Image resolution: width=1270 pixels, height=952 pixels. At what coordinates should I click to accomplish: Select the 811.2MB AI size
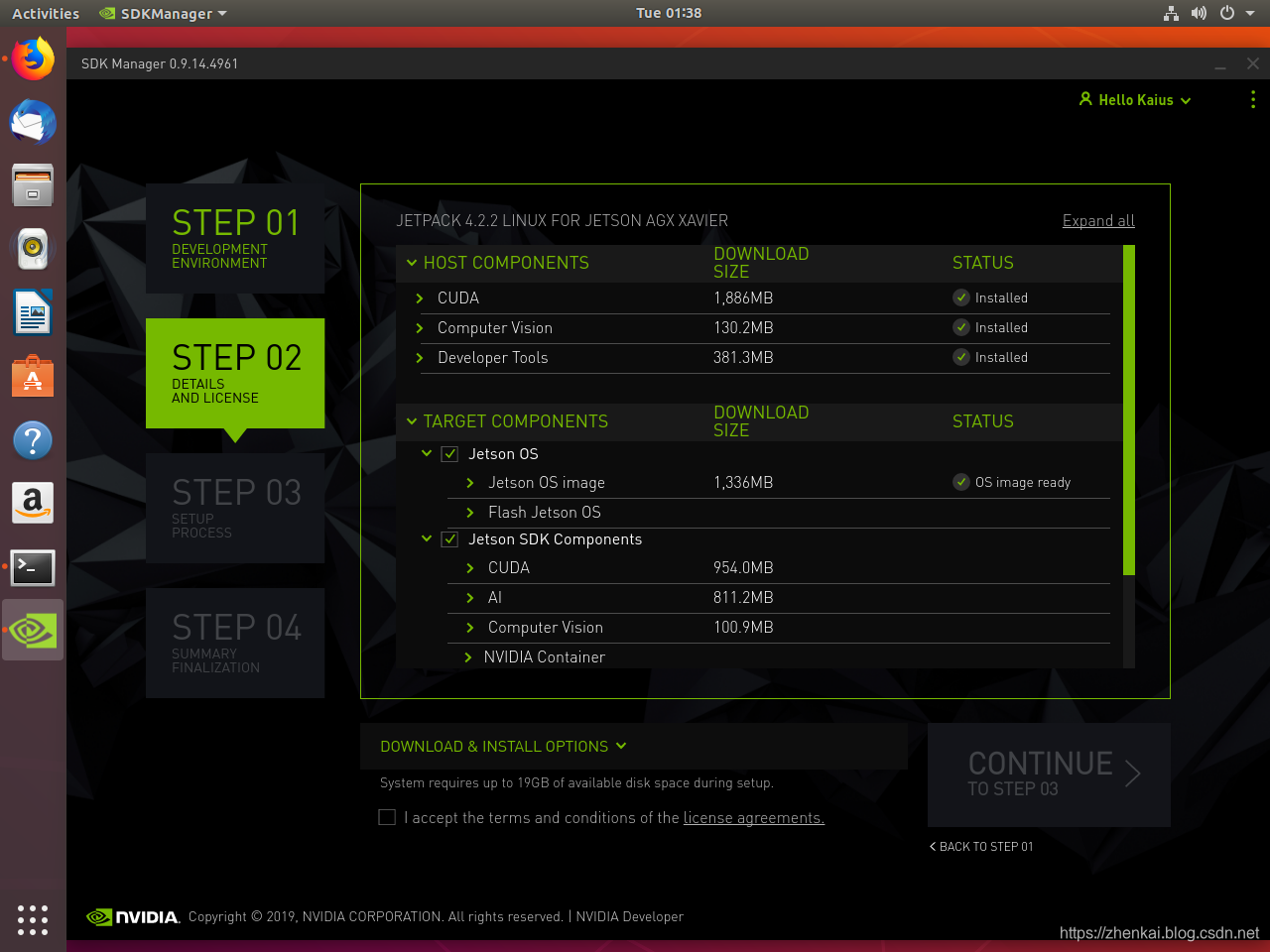743,597
